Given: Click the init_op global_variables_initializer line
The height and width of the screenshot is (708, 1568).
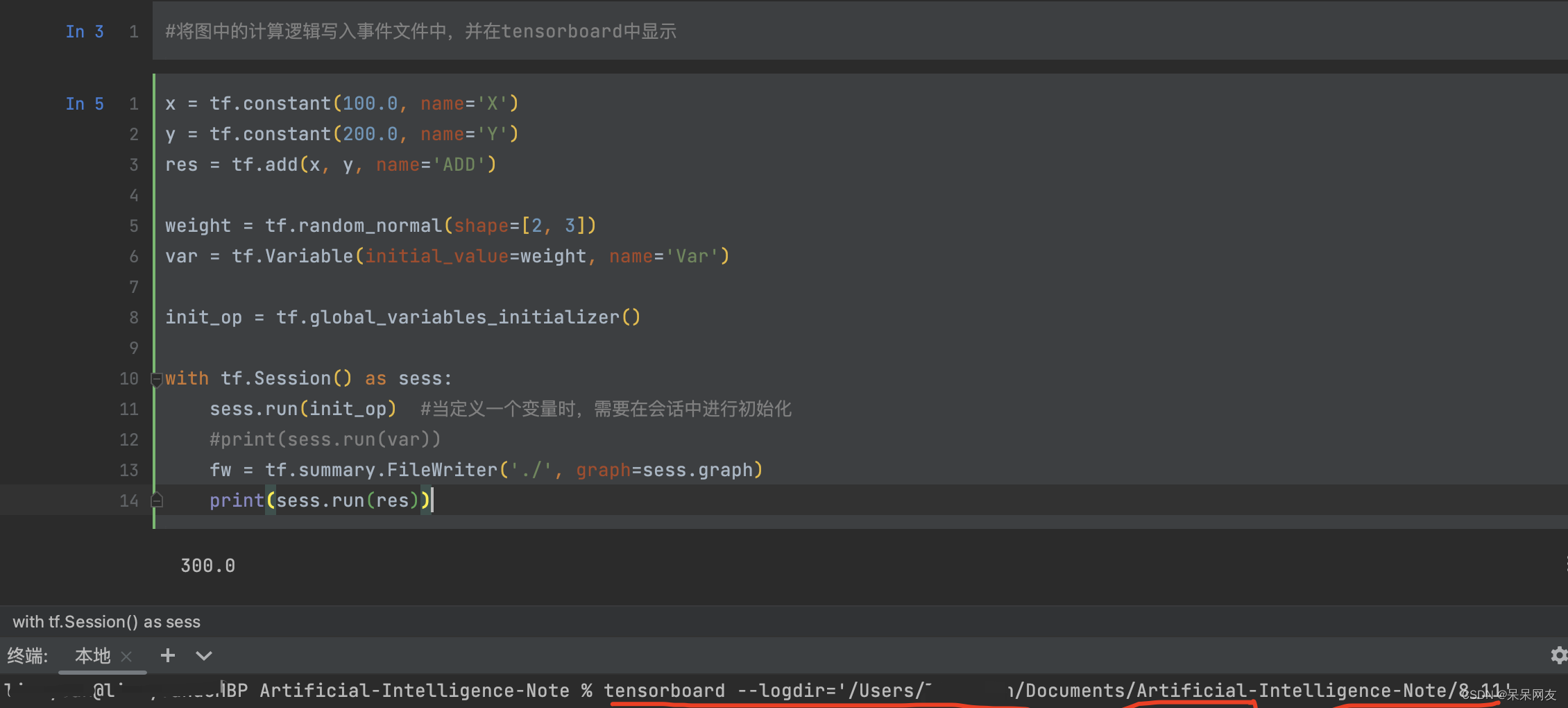Looking at the screenshot, I should point(403,317).
